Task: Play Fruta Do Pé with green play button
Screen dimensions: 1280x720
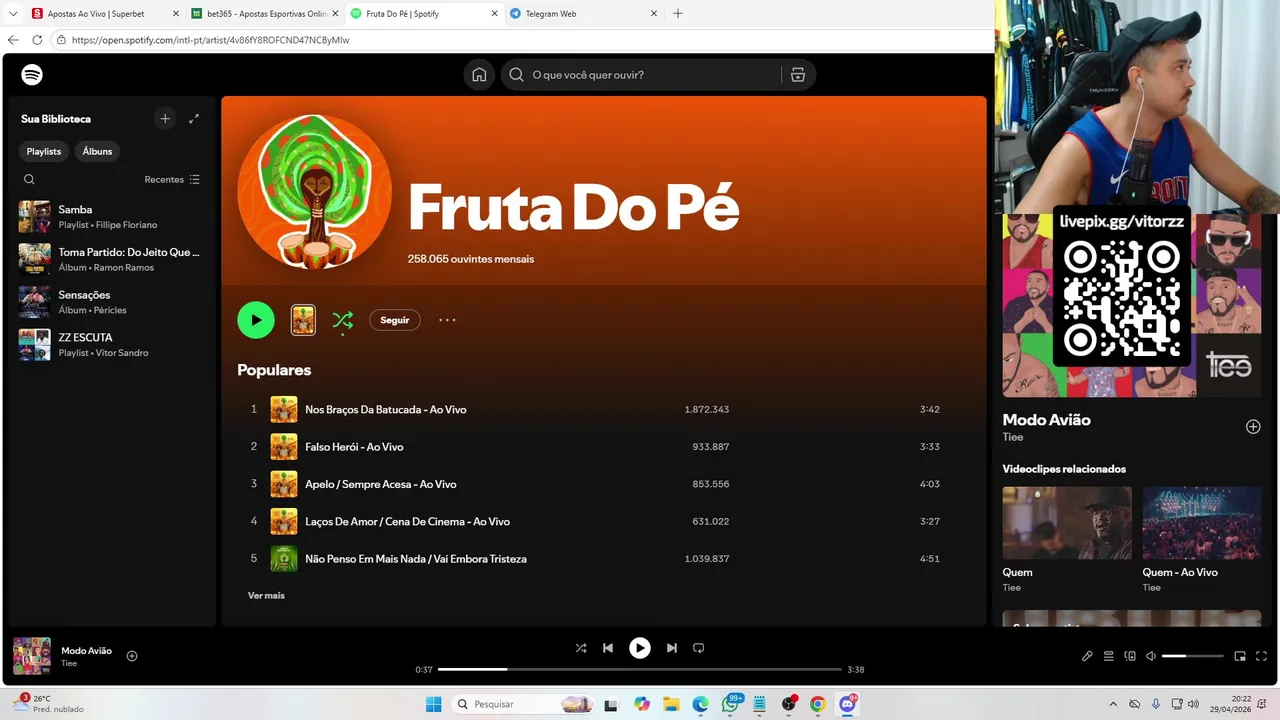Action: pyautogui.click(x=256, y=320)
